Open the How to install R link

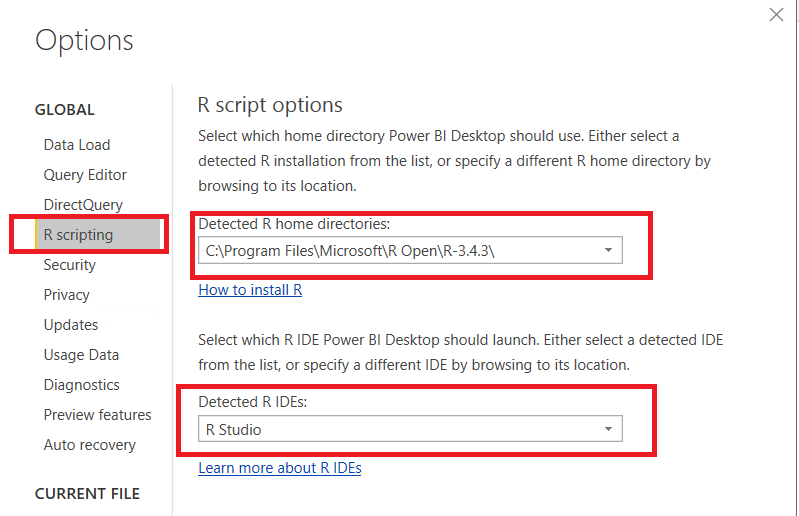(250, 290)
